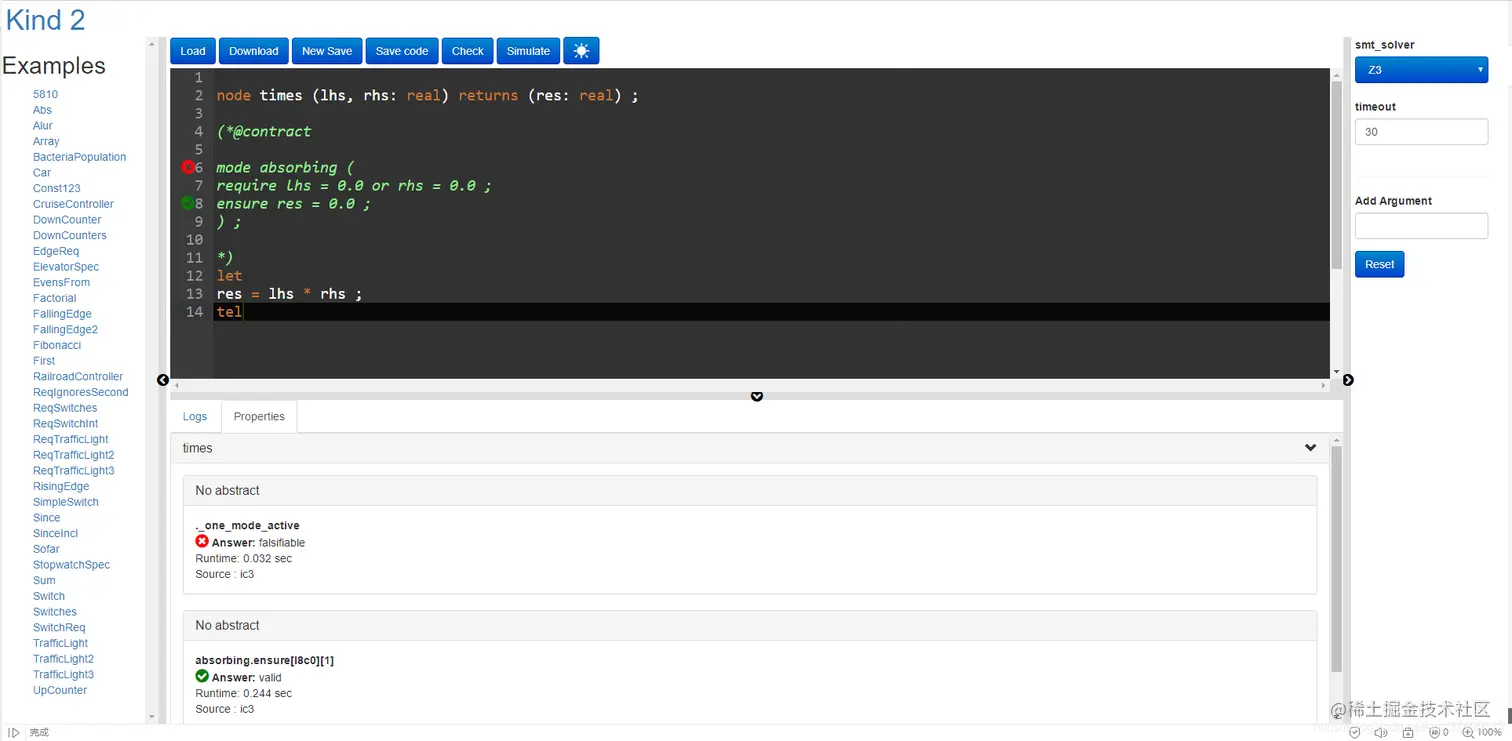Viewport: 1512px width, 741px height.
Task: Click the editor horizontal scrollbar
Action: [x=750, y=385]
